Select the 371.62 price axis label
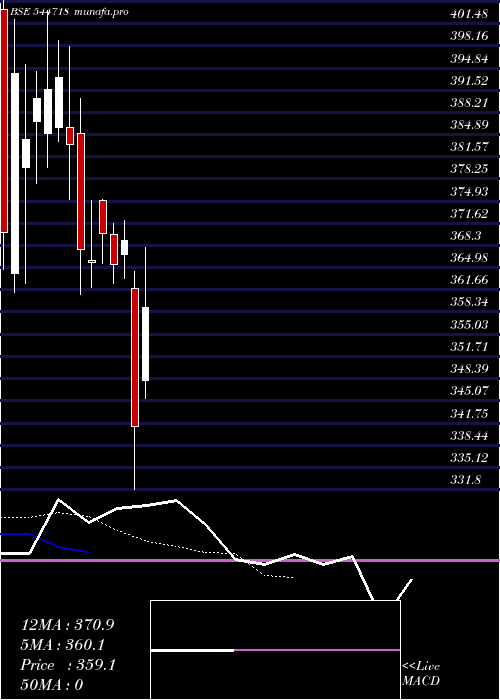500x700 pixels. (x=469, y=214)
